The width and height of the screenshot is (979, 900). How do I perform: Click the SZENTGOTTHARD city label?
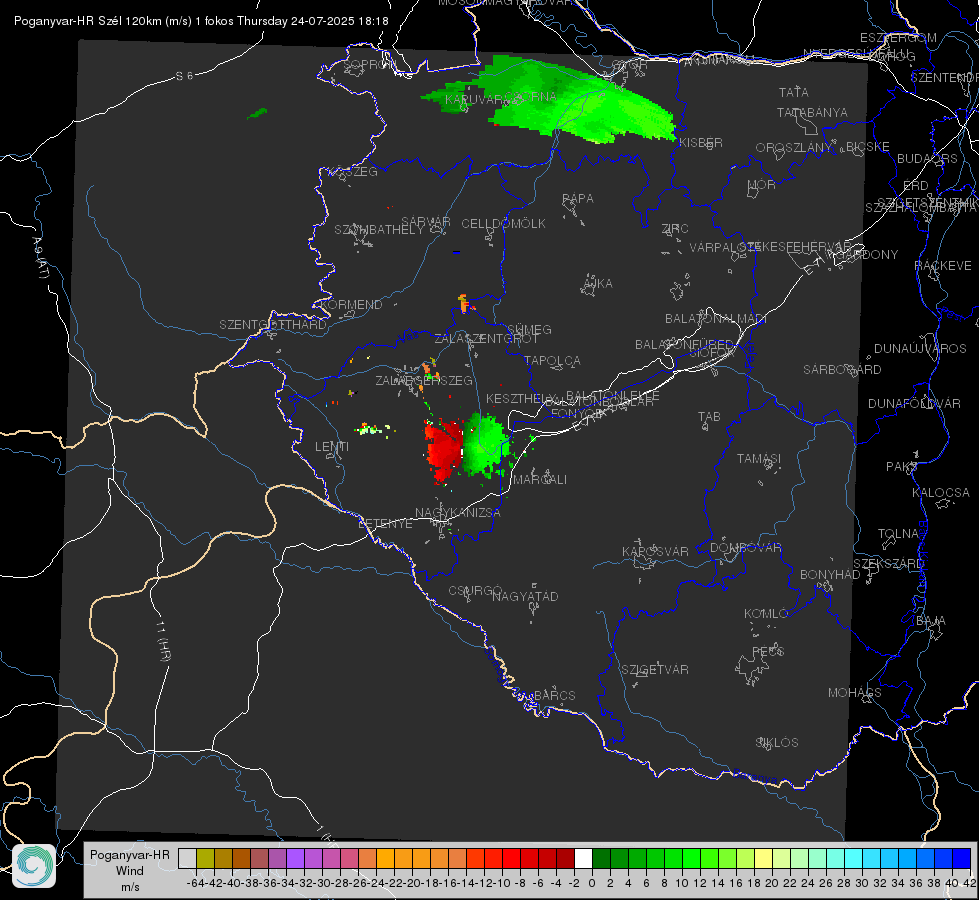(x=273, y=325)
